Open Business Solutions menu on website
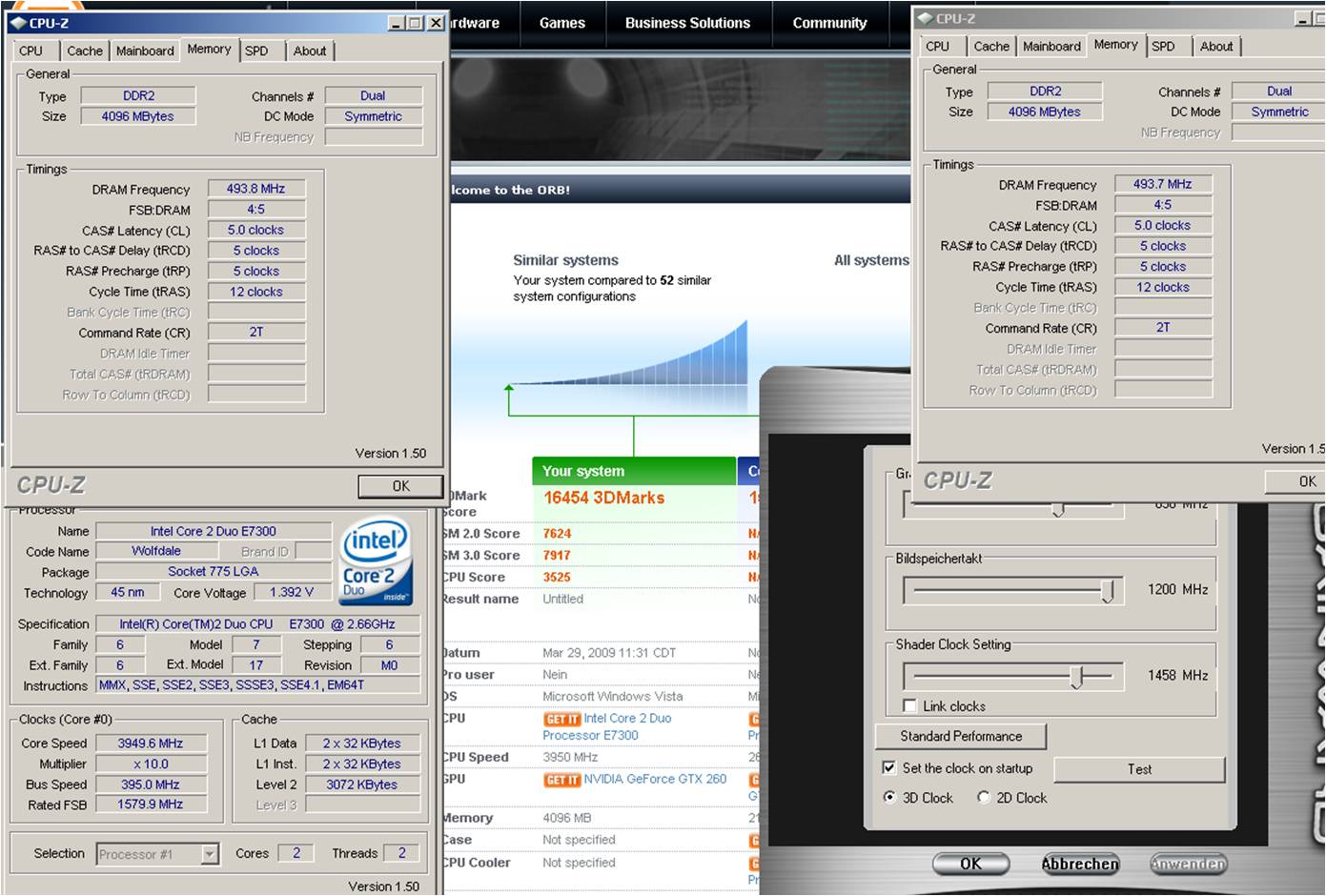Viewport: 1326px width, 896px height. coord(687,23)
